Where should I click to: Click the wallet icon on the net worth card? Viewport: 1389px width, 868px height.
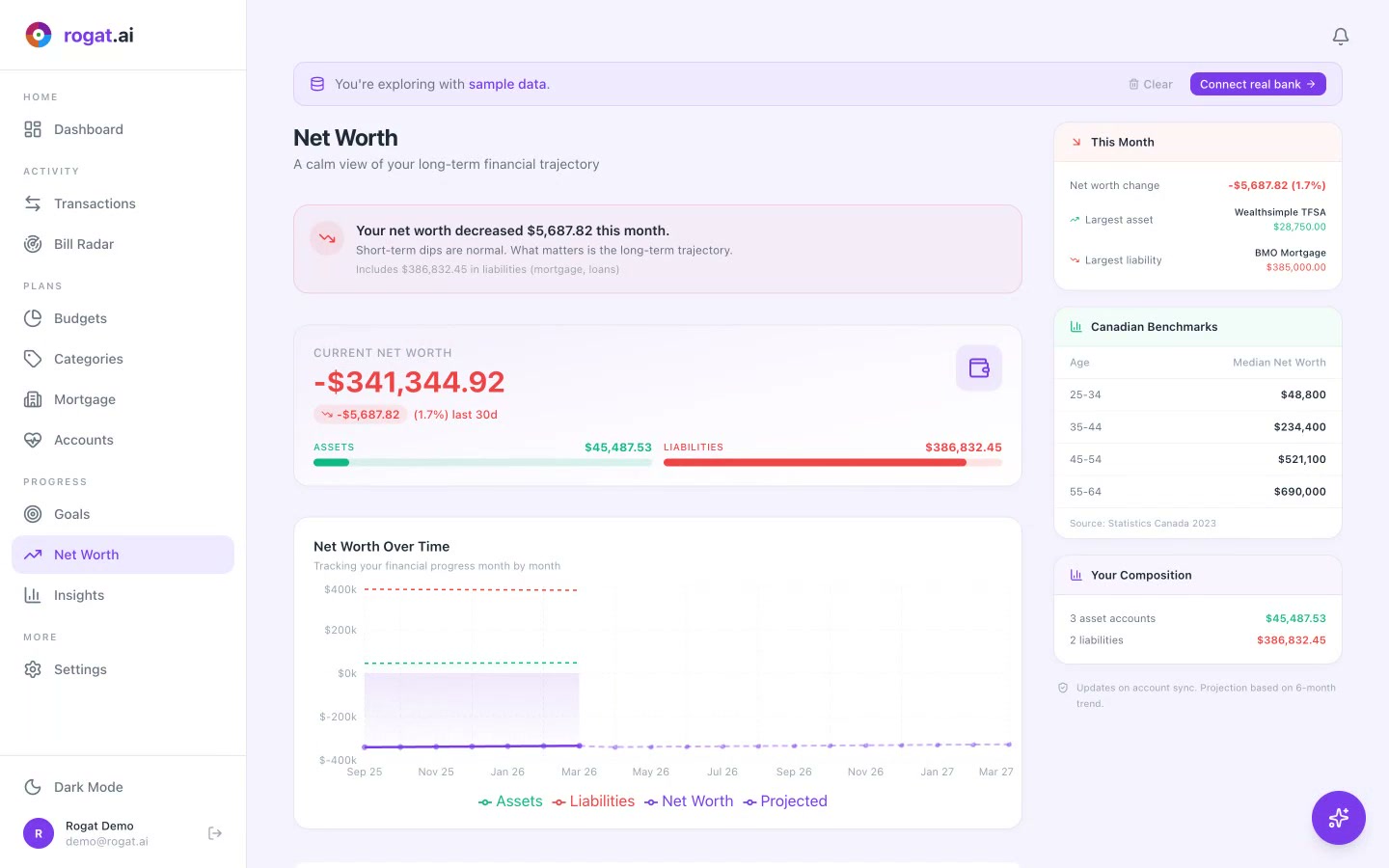[x=979, y=367]
